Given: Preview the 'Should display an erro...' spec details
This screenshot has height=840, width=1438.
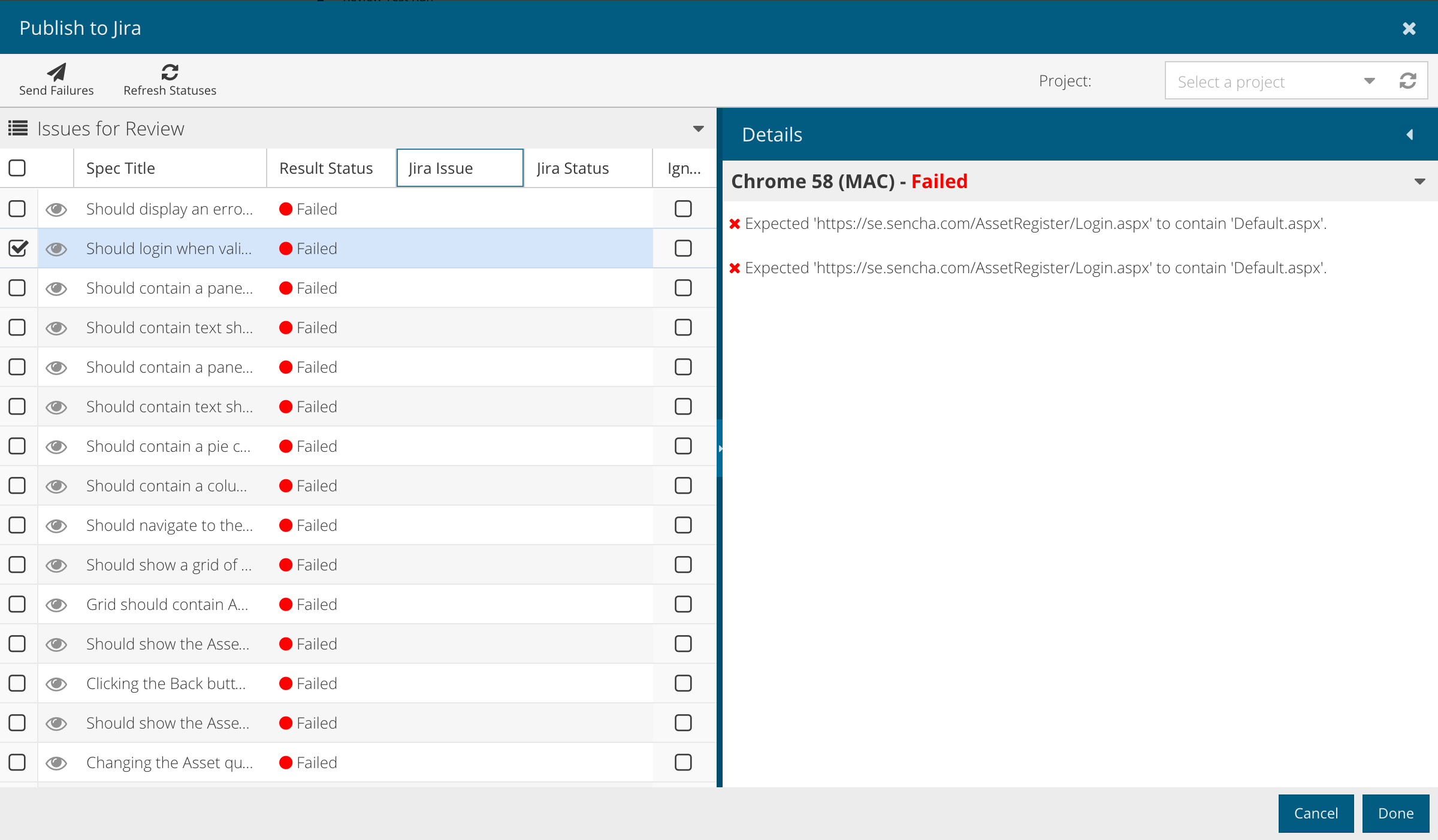Looking at the screenshot, I should 56,209.
